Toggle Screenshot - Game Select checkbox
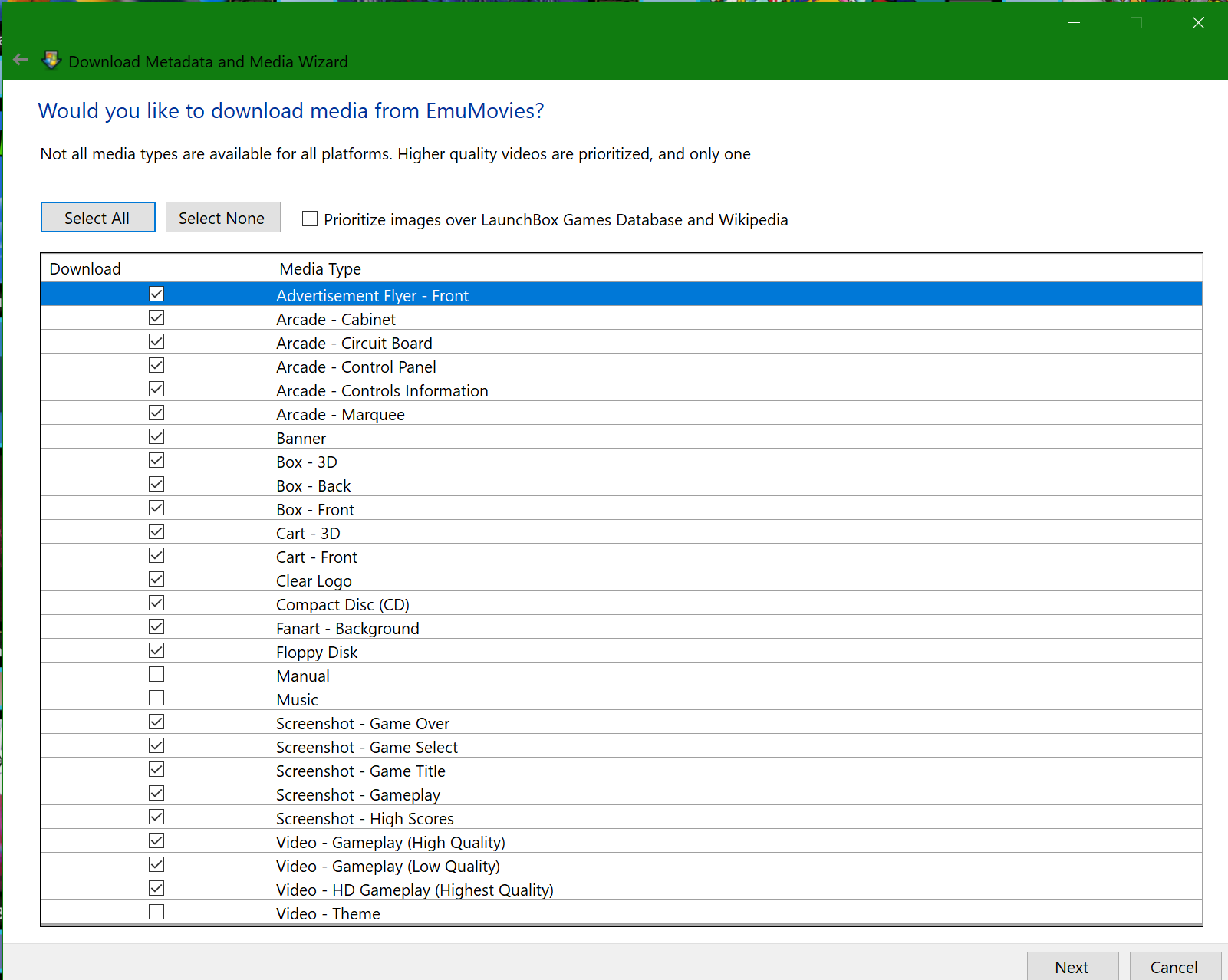 tap(156, 745)
